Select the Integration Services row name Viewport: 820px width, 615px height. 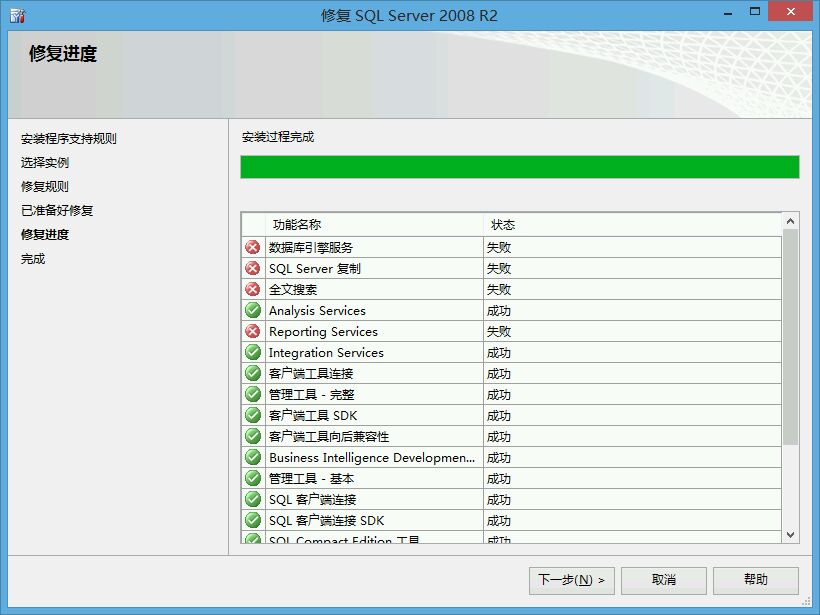point(326,352)
